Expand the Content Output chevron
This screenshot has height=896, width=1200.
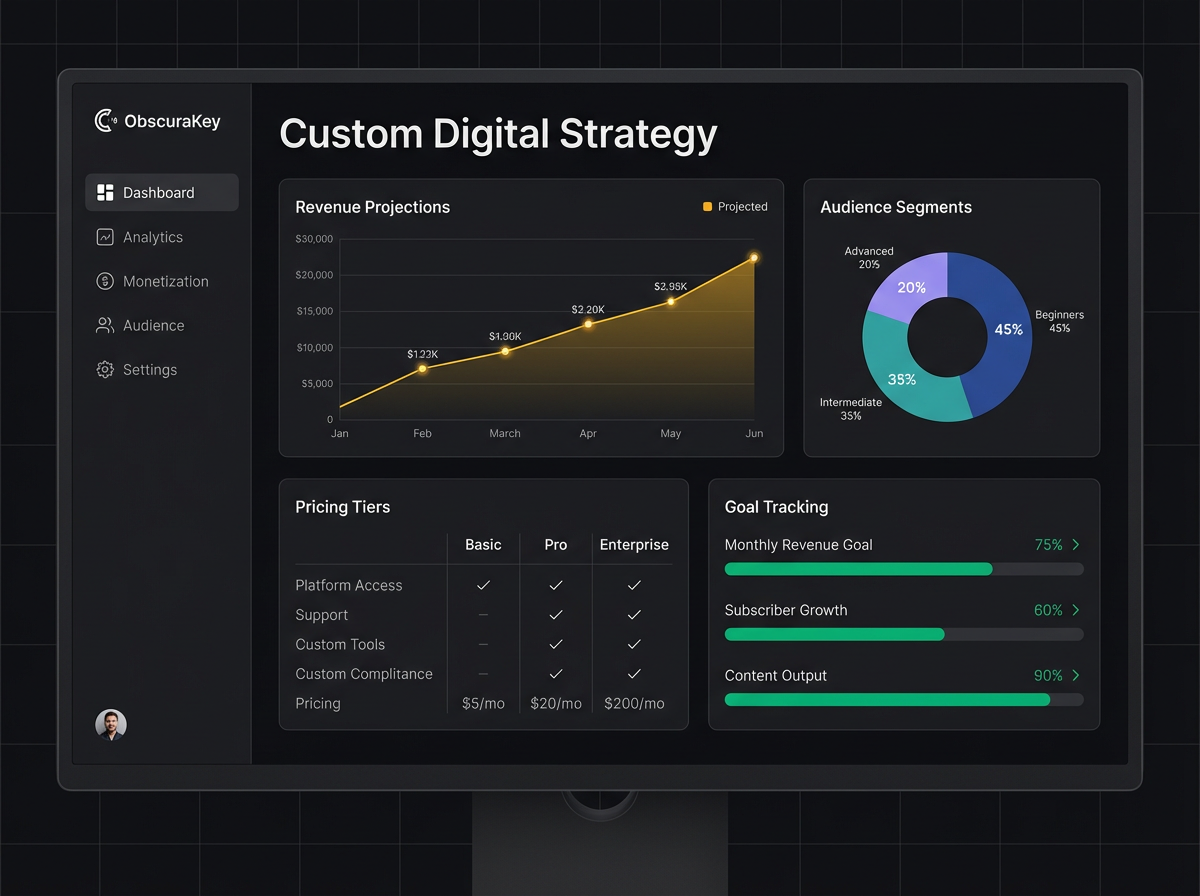(1077, 675)
